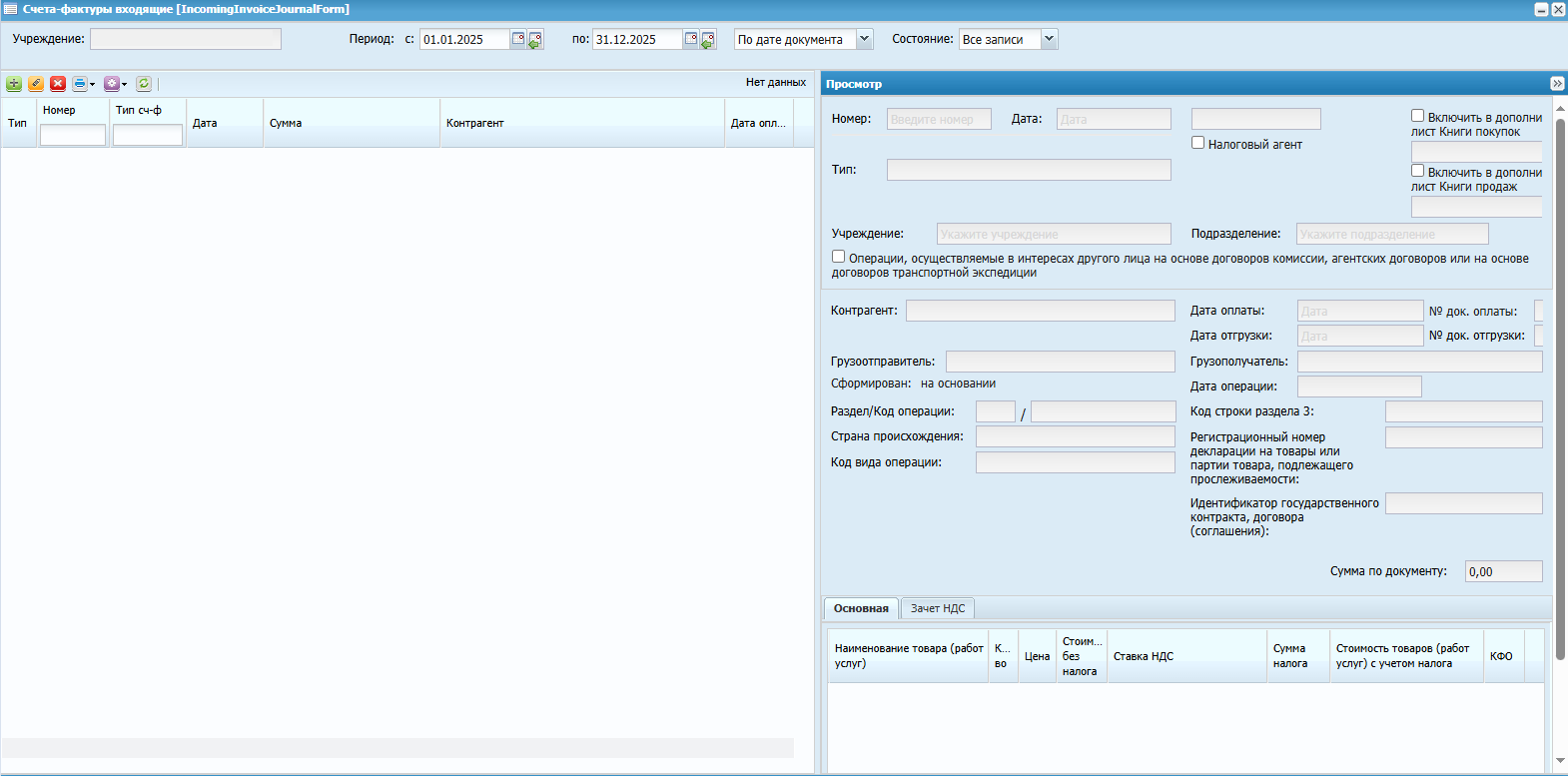Check include in Книги покупок additional sheet
This screenshot has height=776, width=1568.
coord(1417,116)
